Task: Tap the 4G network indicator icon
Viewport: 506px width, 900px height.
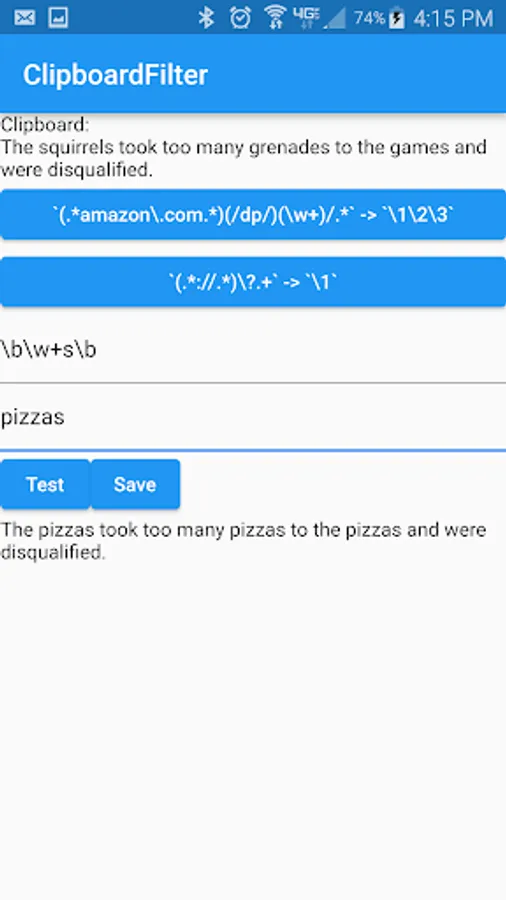Action: [306, 18]
